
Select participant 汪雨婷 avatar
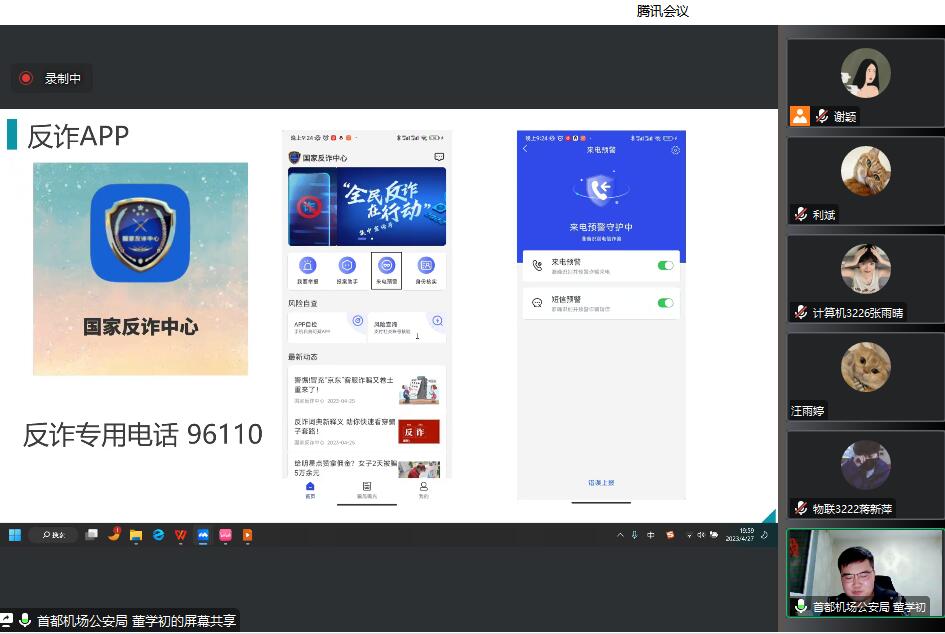(865, 367)
